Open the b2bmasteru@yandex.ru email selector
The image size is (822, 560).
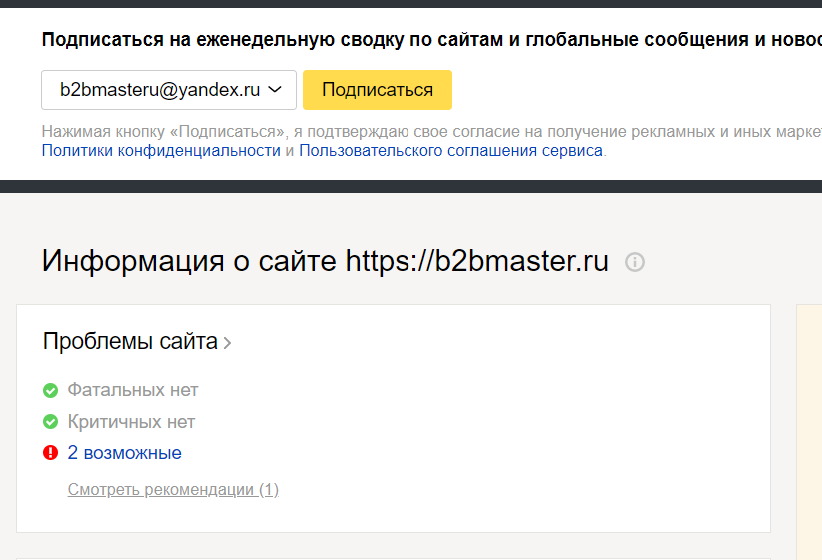[160, 90]
